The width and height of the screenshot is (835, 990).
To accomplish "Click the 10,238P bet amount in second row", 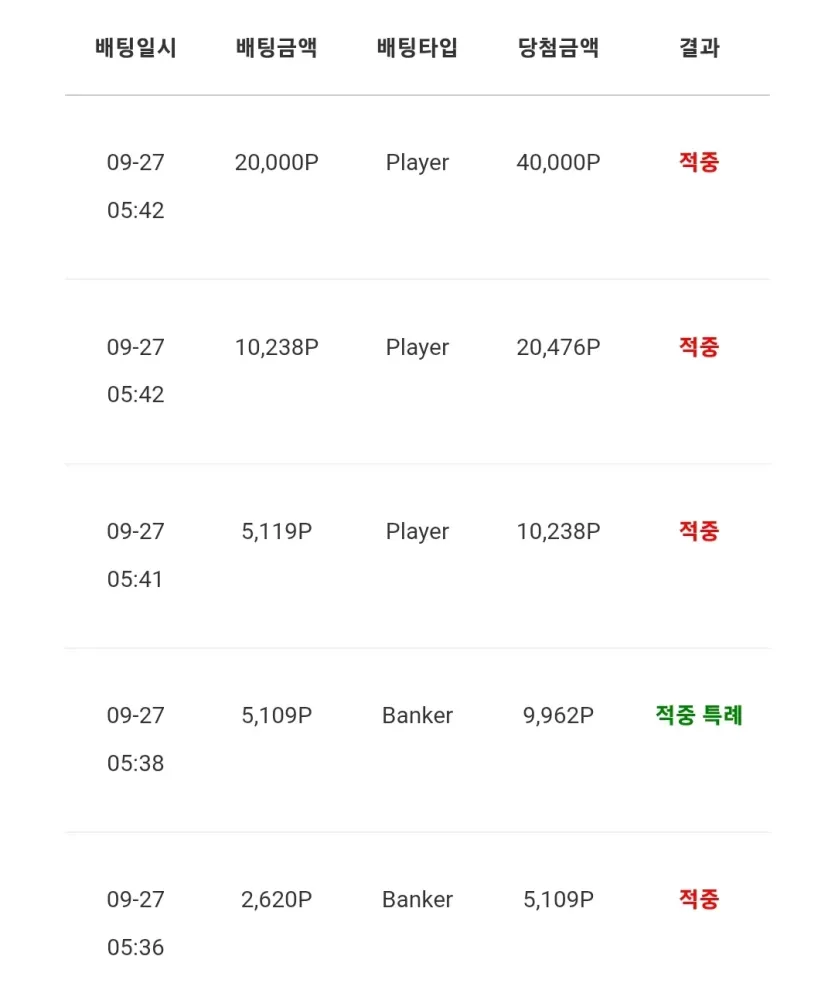I will (276, 347).
